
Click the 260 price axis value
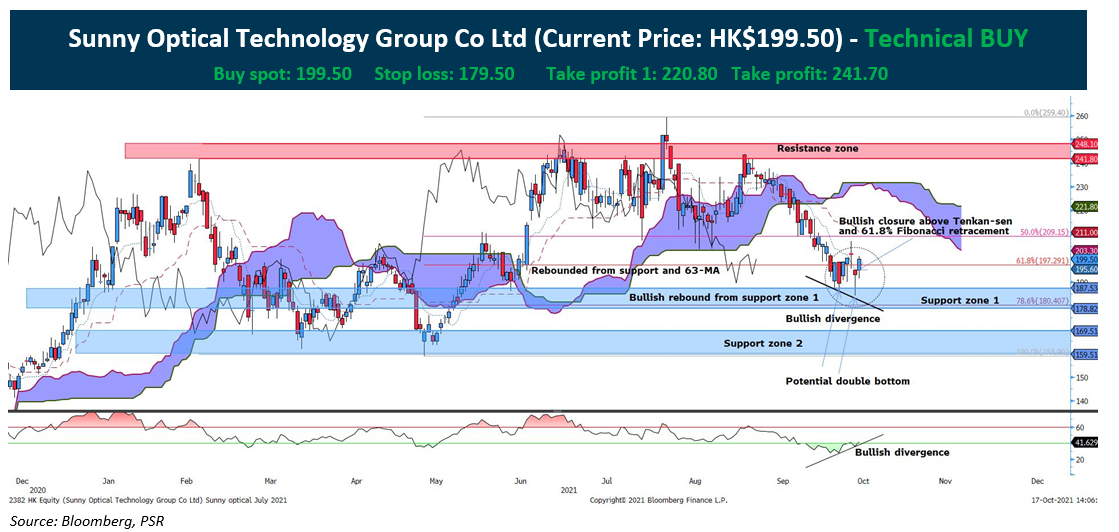click(x=1082, y=117)
